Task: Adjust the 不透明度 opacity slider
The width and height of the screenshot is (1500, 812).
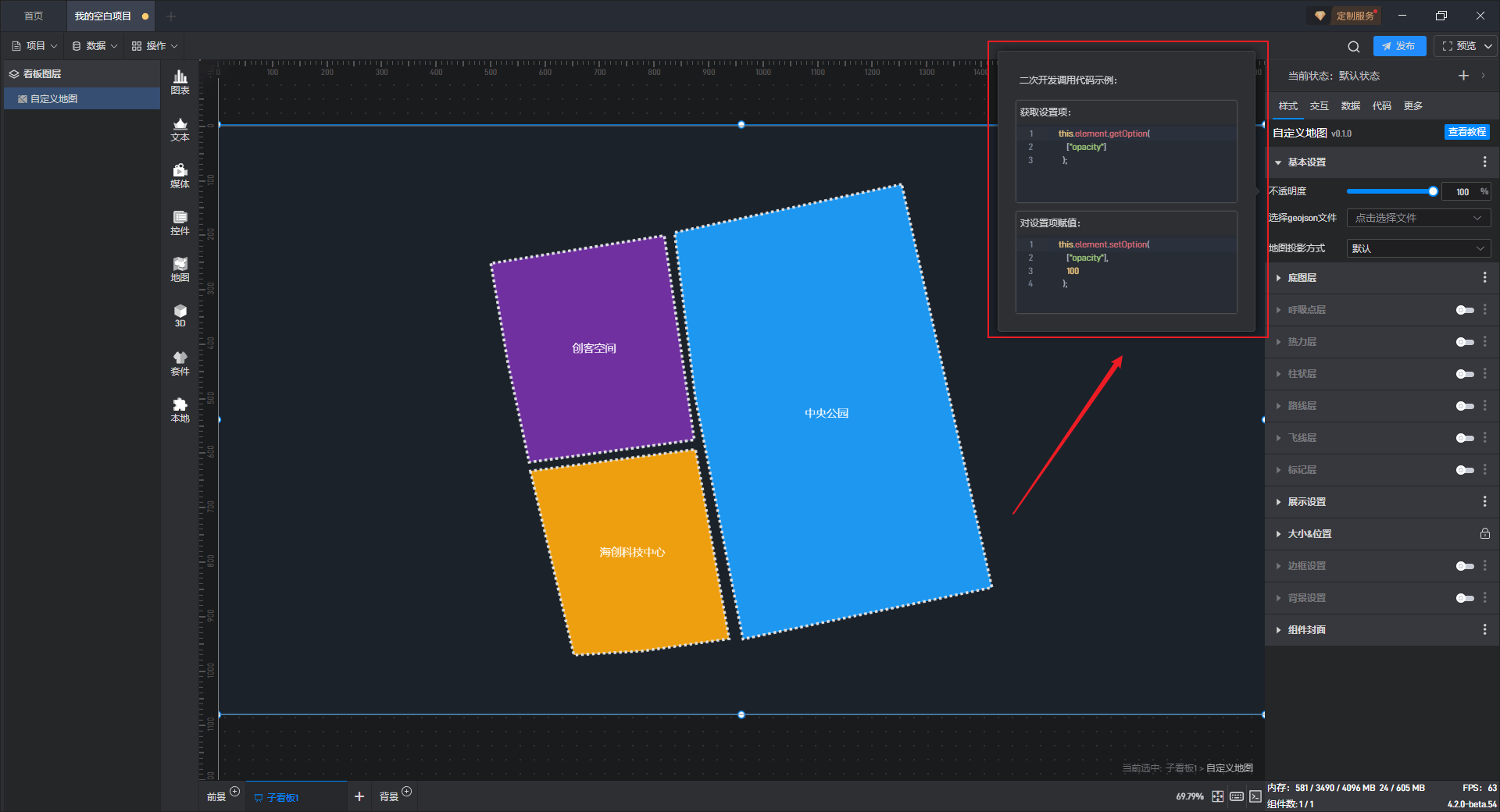Action: click(x=1390, y=191)
